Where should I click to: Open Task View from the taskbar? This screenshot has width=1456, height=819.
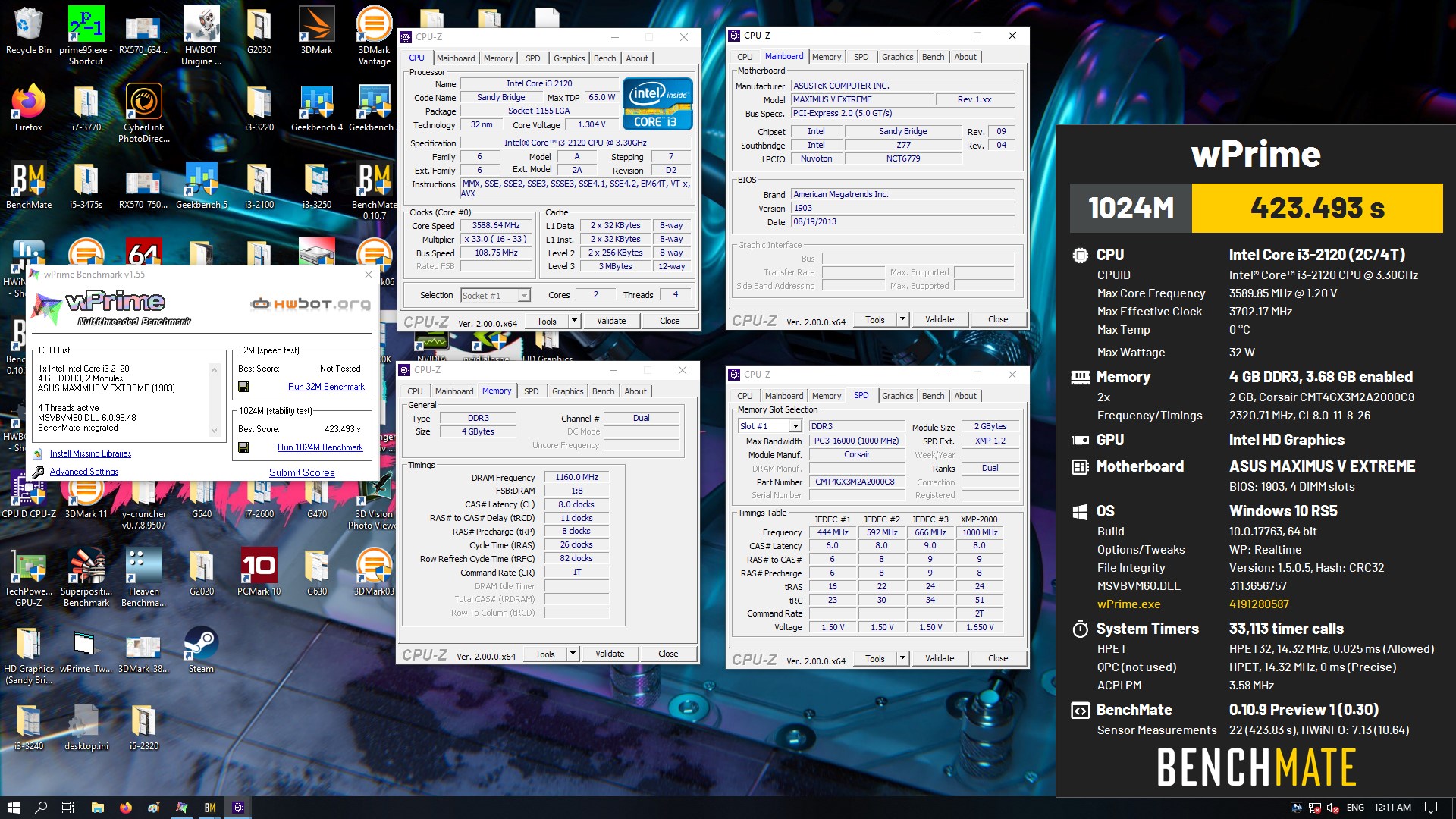[x=68, y=808]
